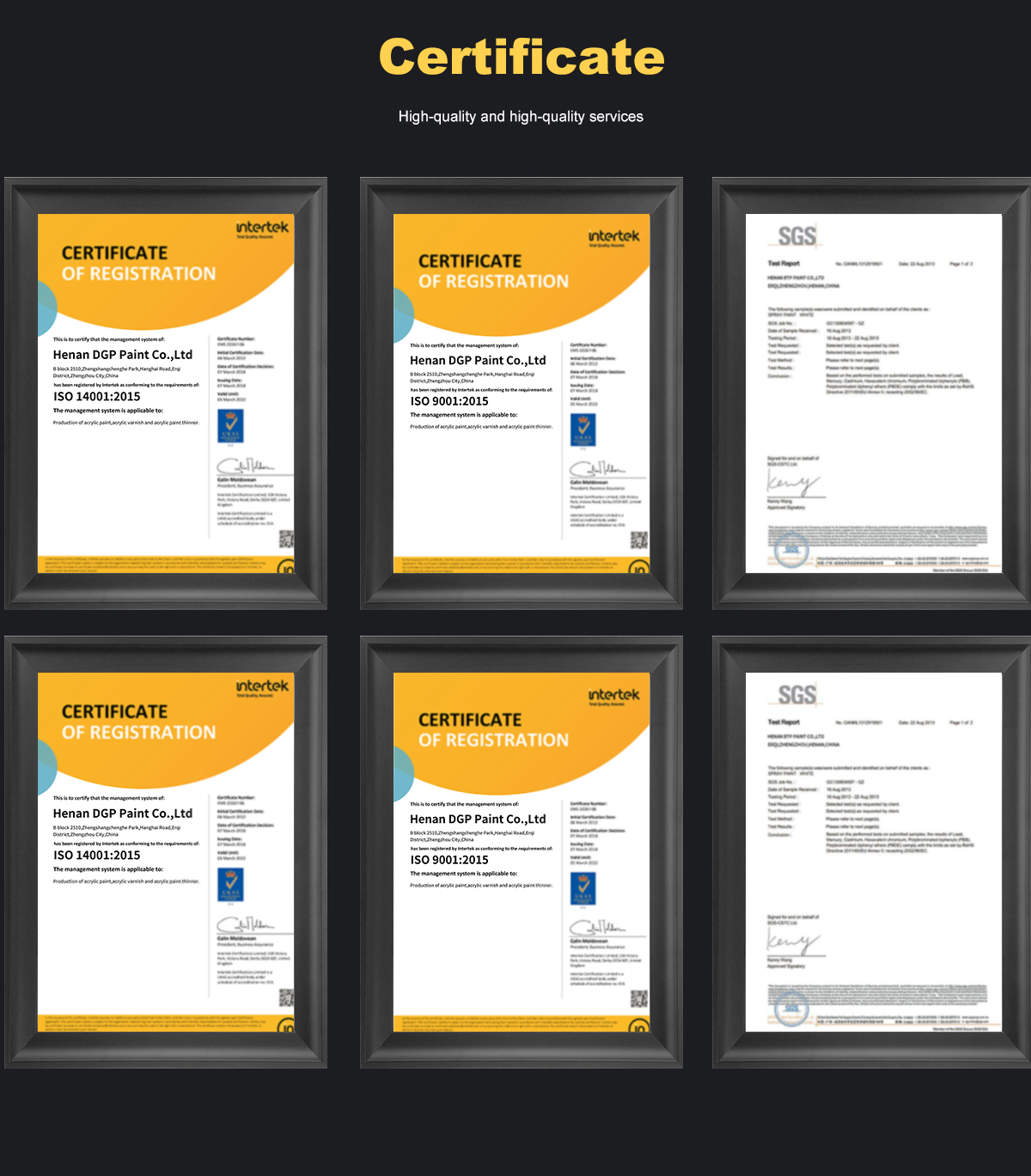
Task: Click the signature on bottom-row ISO 9001 certificate
Action: click(599, 928)
